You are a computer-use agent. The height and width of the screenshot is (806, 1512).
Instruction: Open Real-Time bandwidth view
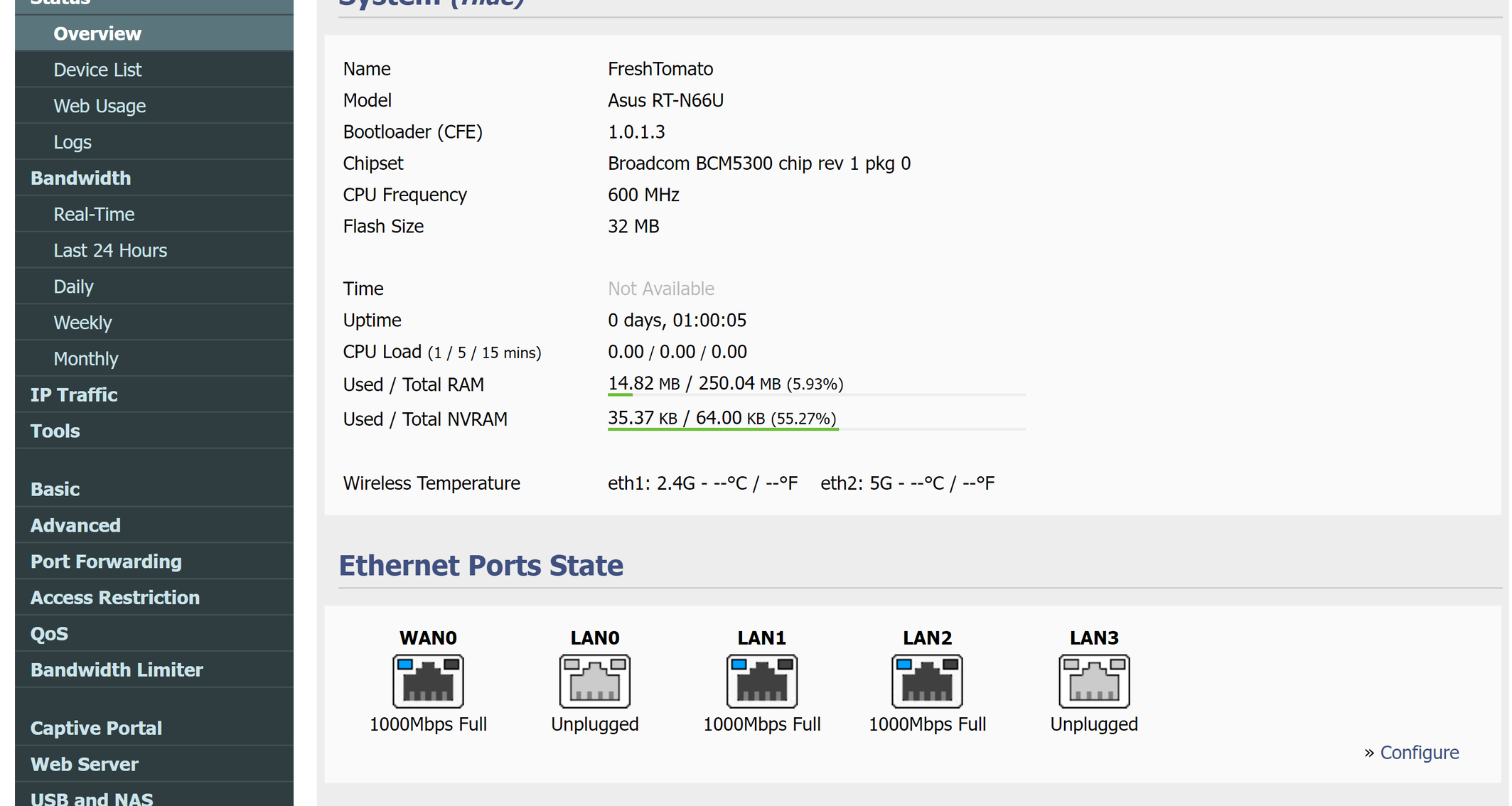[94, 215]
